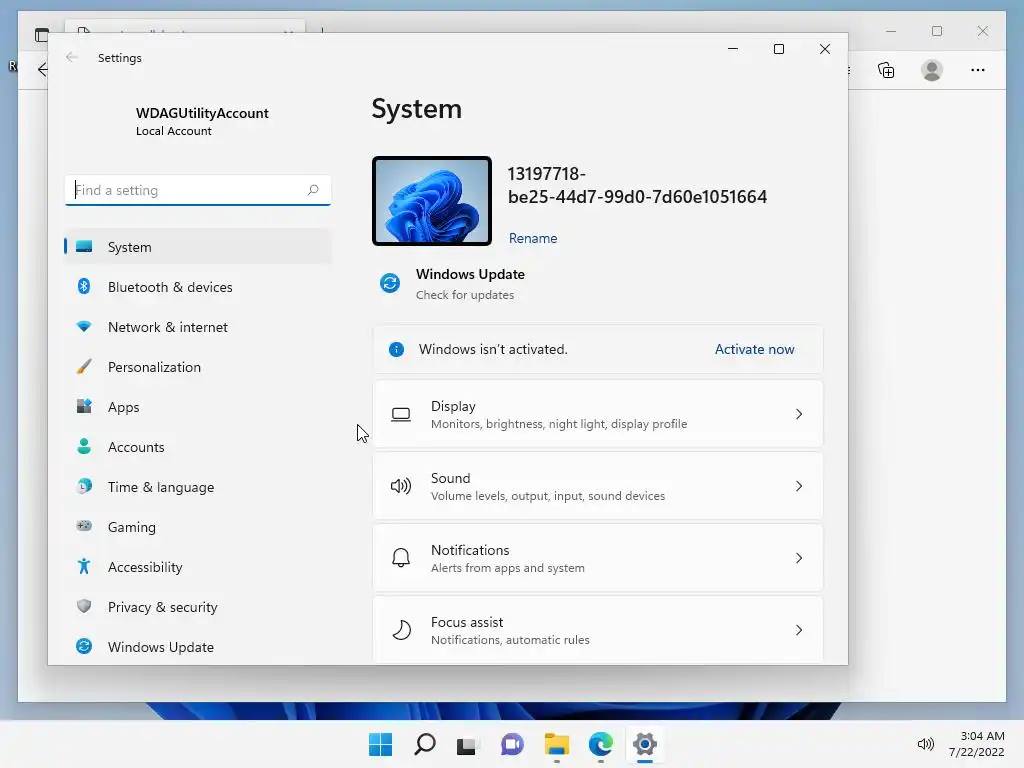
Task: Open File Explorer from taskbar
Action: click(557, 744)
